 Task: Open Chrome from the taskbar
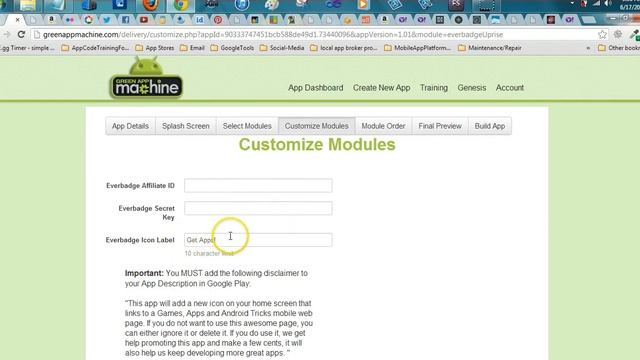(x=181, y=5)
